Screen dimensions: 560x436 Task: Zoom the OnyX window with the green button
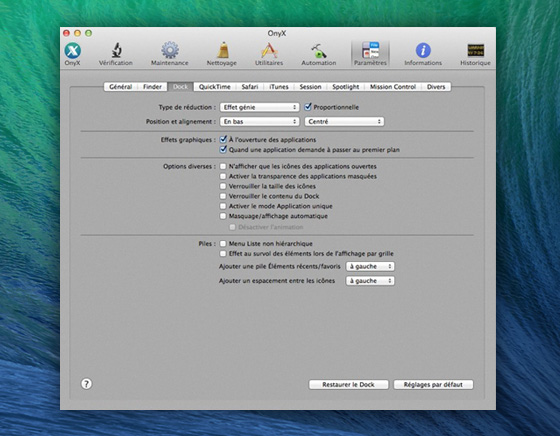pyautogui.click(x=89, y=33)
